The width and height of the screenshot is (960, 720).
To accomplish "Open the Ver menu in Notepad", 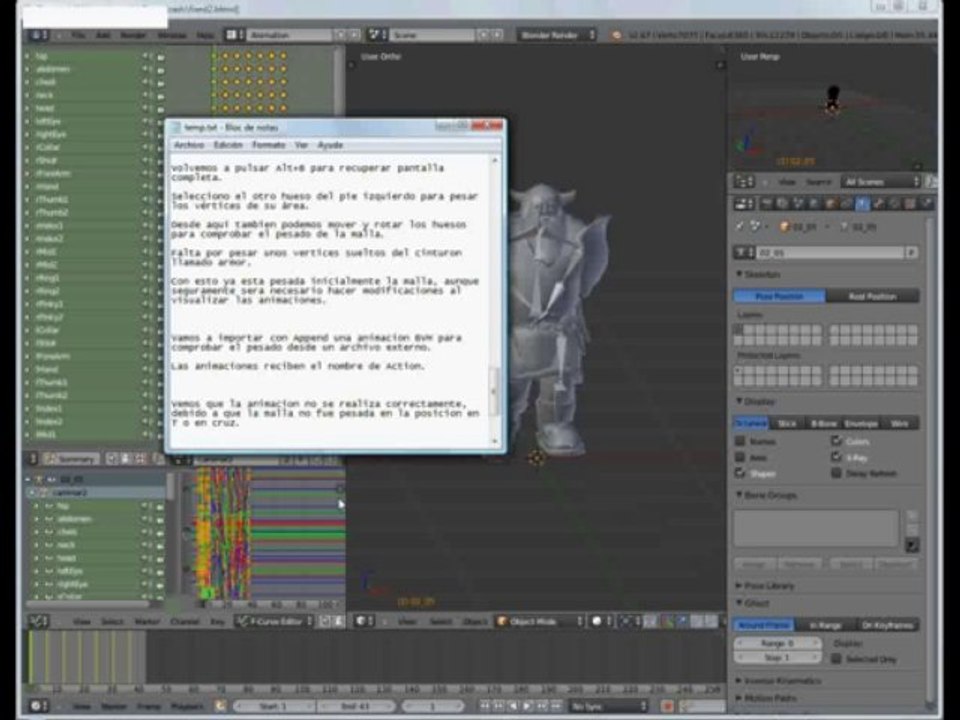I will tap(301, 145).
